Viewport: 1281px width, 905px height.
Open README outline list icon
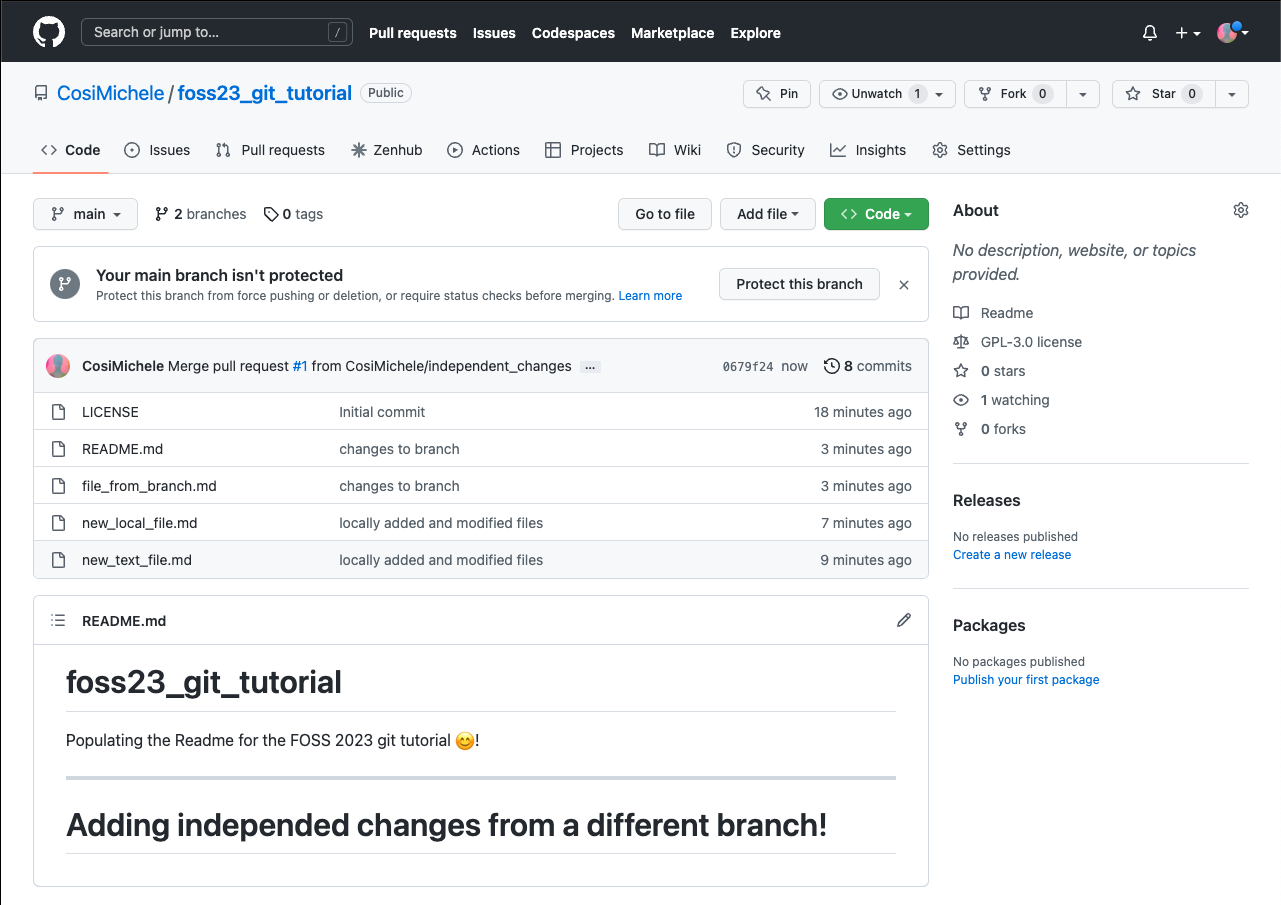tap(59, 620)
